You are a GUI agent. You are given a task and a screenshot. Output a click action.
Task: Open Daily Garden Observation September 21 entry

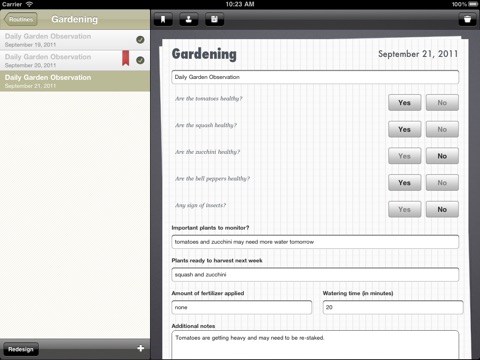coord(75,81)
